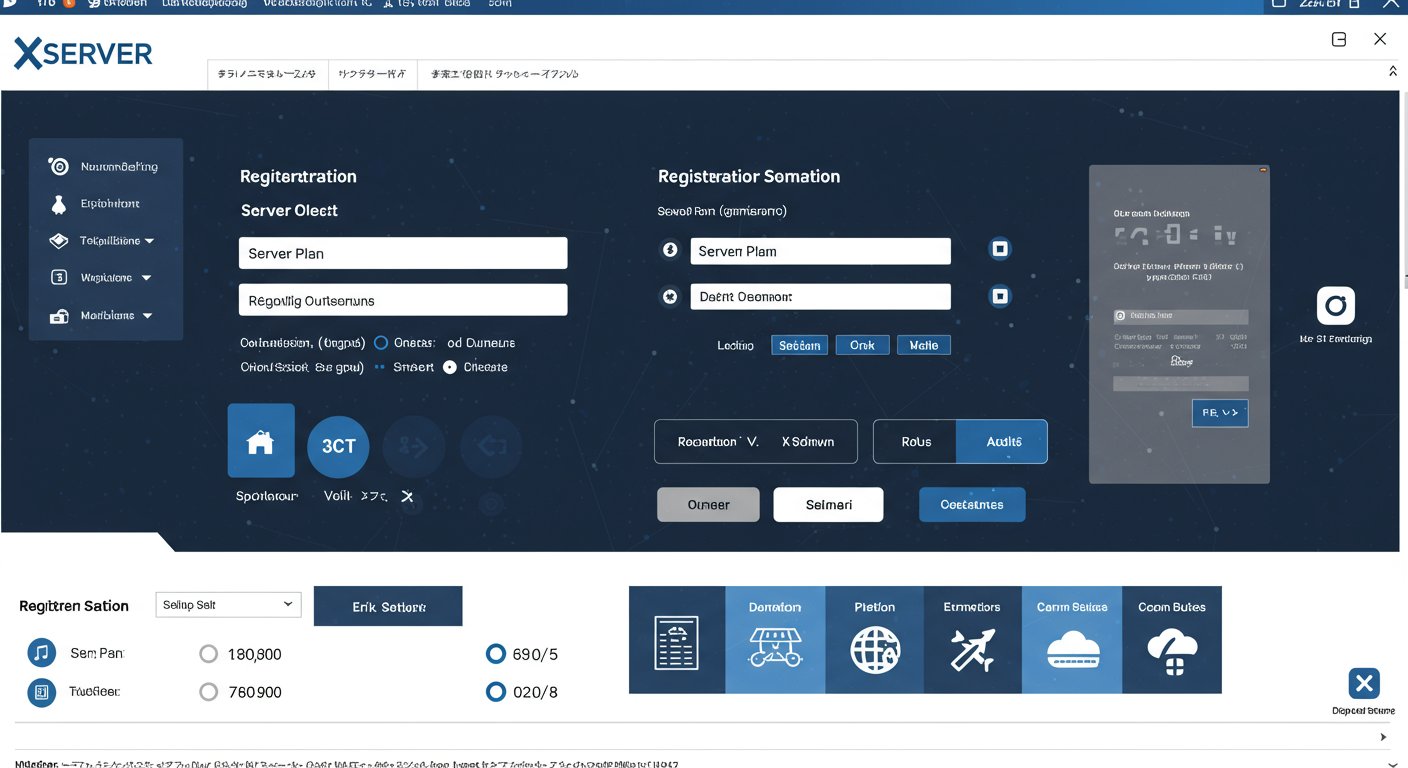Select the 180,800 radio option
This screenshot has height=768, width=1408.
tap(208, 654)
